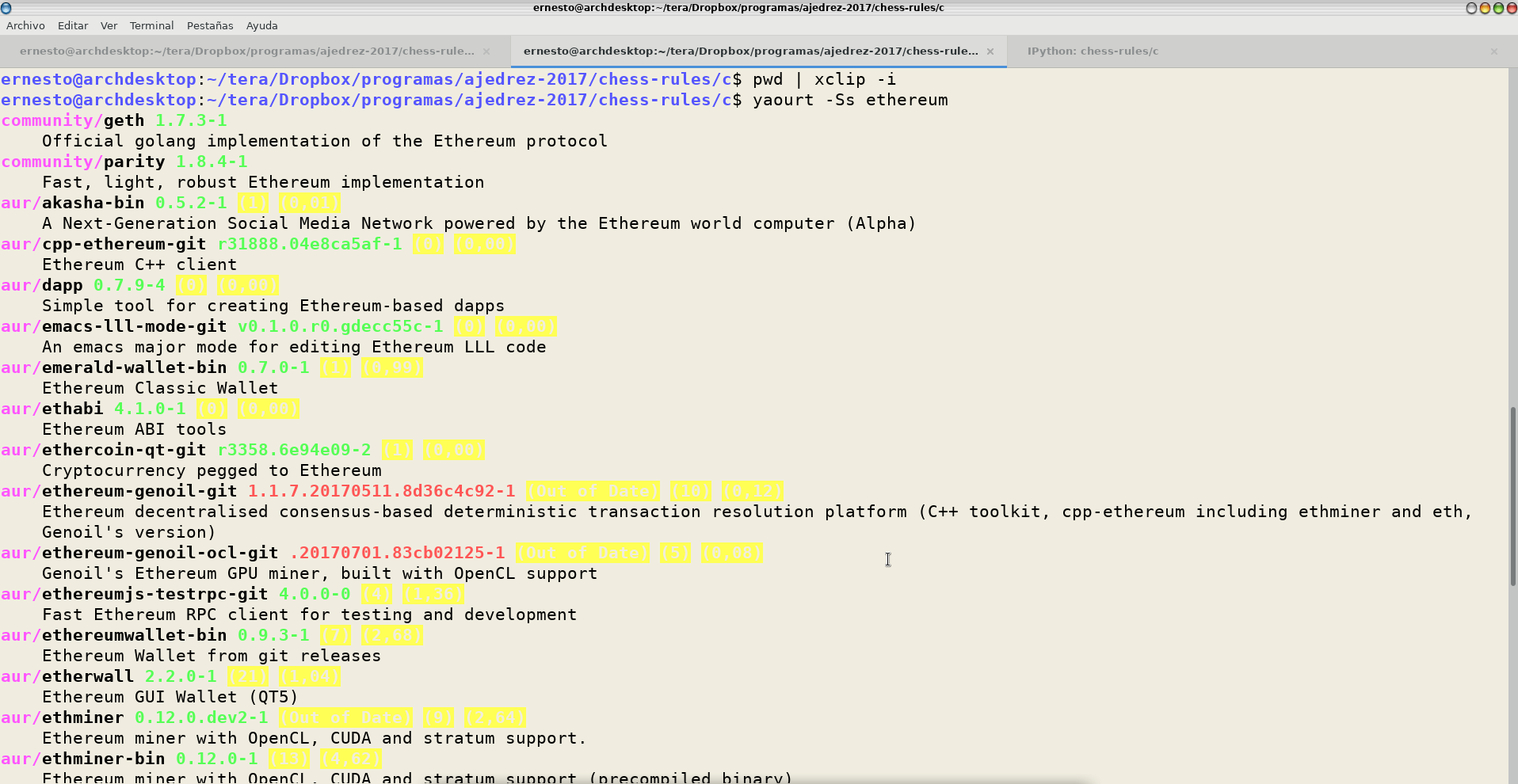The width and height of the screenshot is (1518, 784).
Task: Click the gray round title bar button
Action: pyautogui.click(x=1471, y=8)
